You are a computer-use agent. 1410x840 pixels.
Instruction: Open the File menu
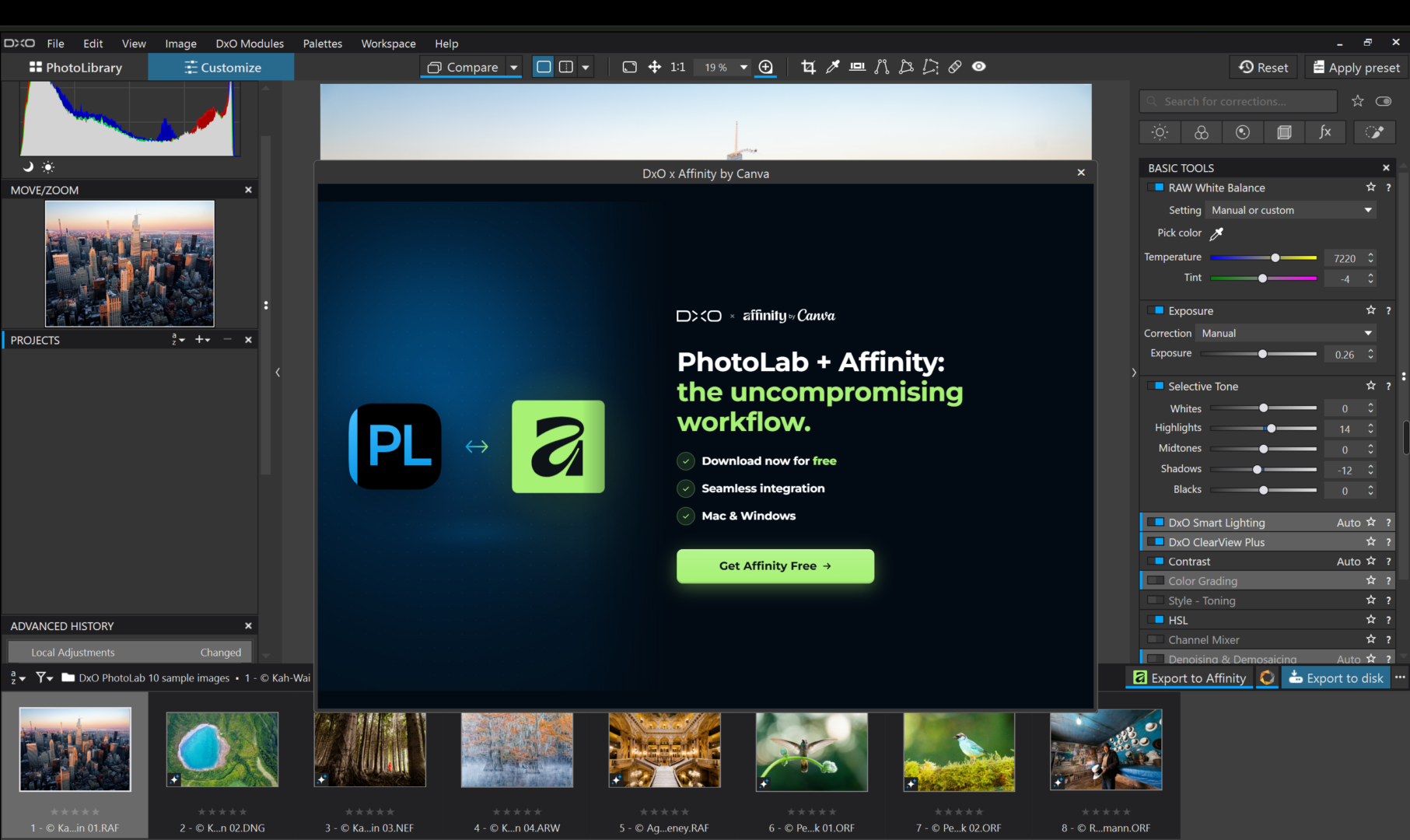pyautogui.click(x=55, y=44)
